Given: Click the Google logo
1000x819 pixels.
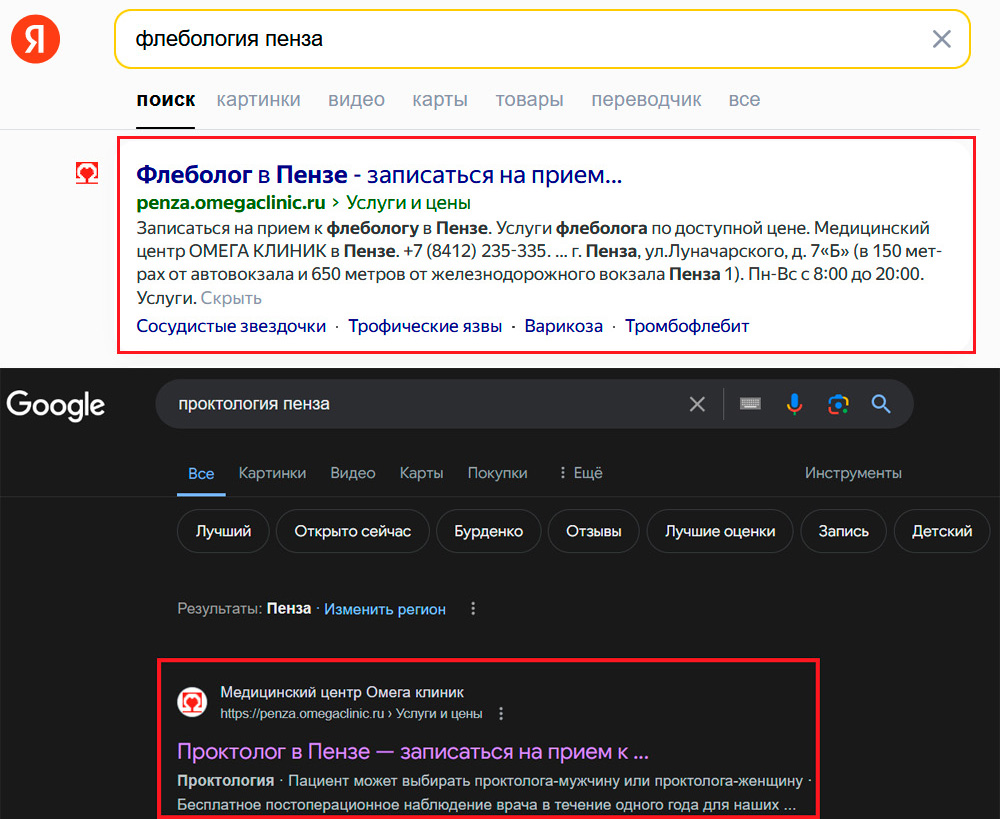Looking at the screenshot, I should click(55, 405).
